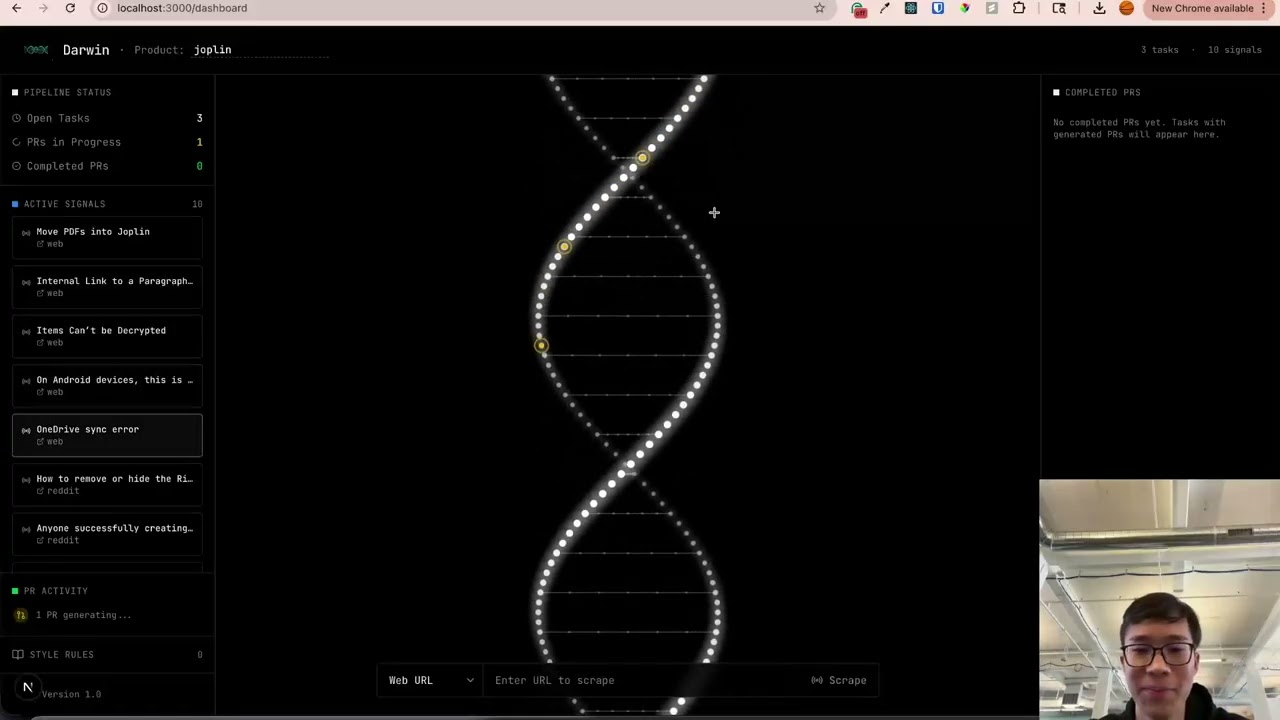Click the Style Rules book icon
The height and width of the screenshot is (720, 1280).
click(17, 654)
